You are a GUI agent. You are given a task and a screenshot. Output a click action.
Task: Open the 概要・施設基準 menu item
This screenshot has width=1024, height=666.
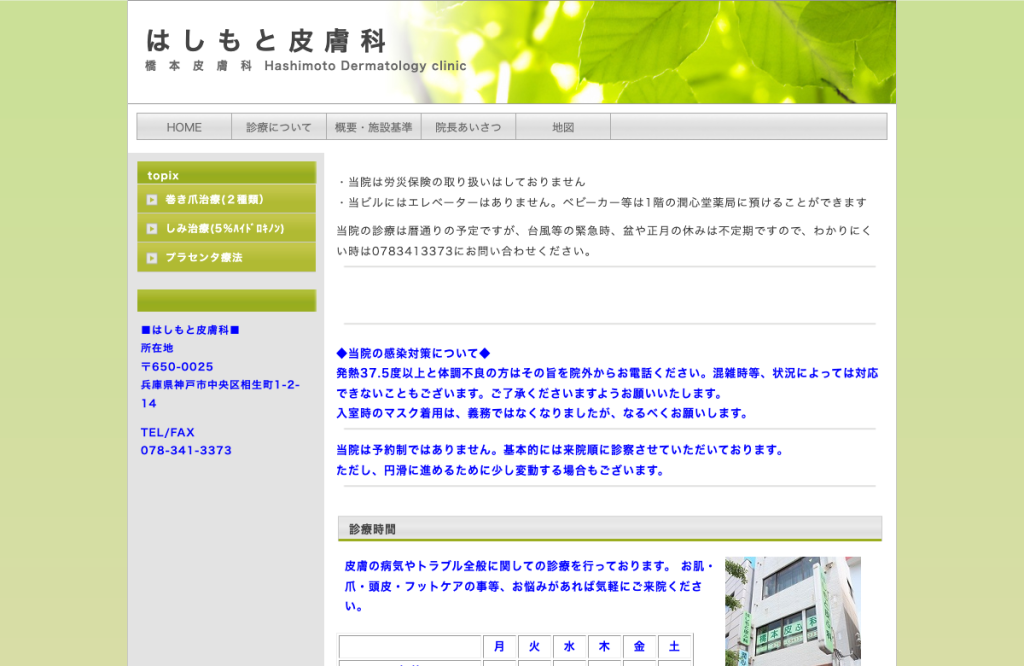pyautogui.click(x=374, y=127)
